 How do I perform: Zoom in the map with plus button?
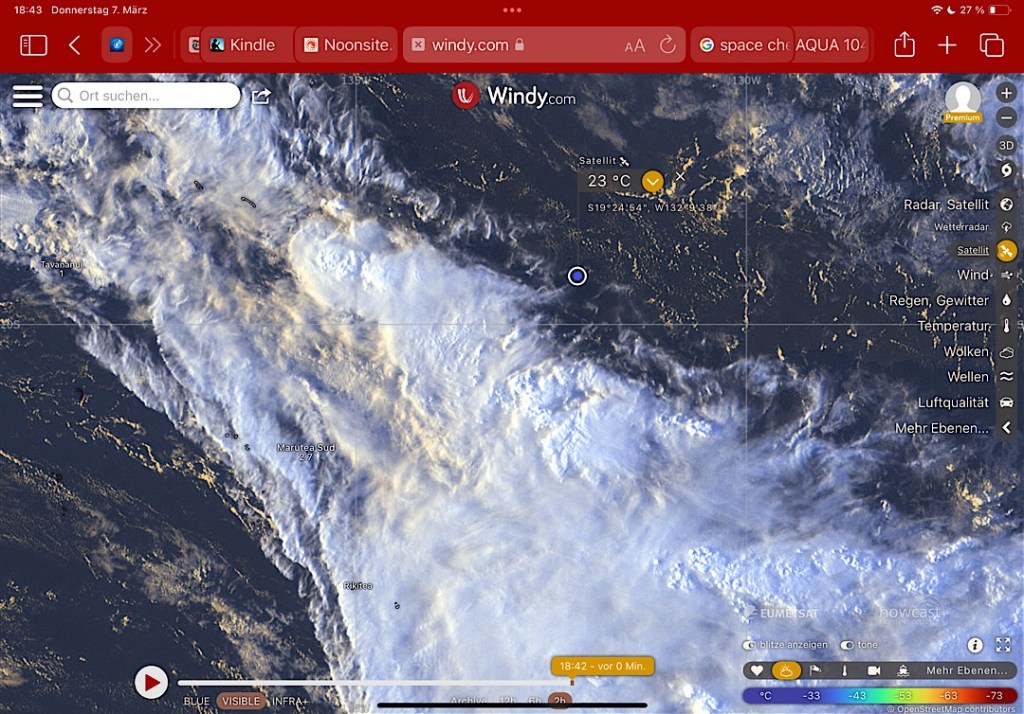coord(1006,93)
